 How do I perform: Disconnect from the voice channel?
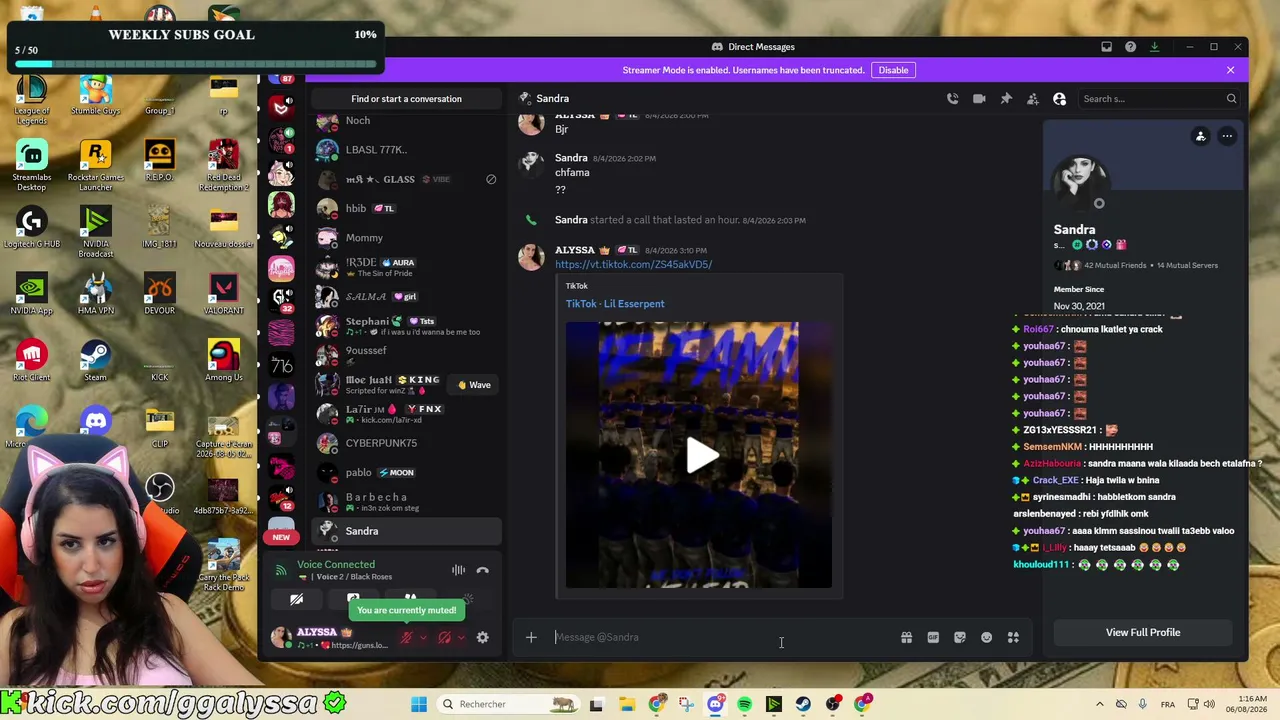tap(482, 570)
